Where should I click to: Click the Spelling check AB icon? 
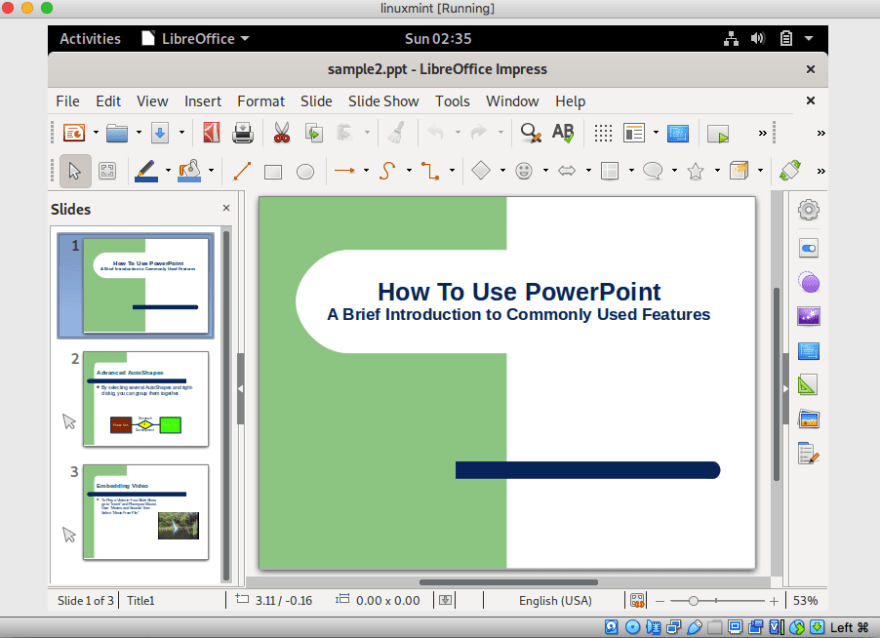tap(563, 133)
